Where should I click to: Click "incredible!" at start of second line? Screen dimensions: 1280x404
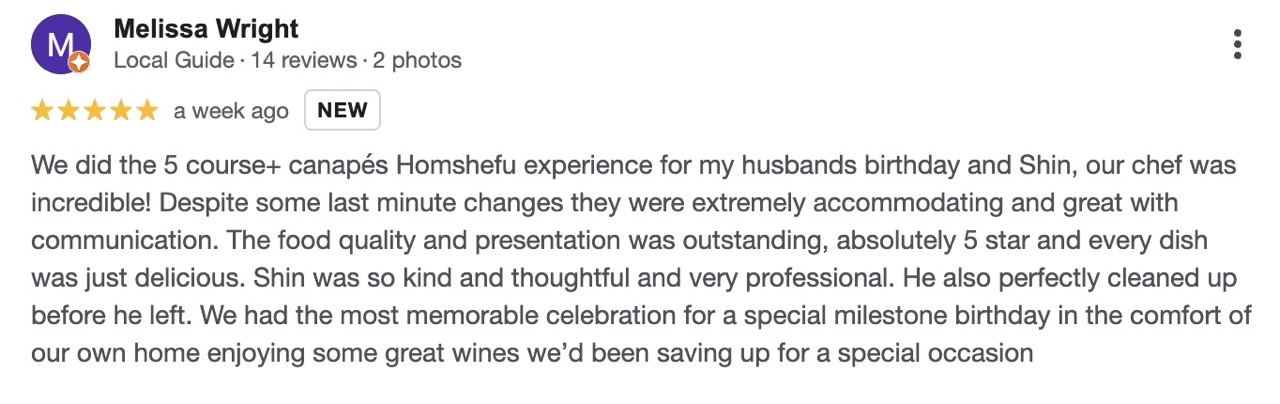[x=91, y=203]
